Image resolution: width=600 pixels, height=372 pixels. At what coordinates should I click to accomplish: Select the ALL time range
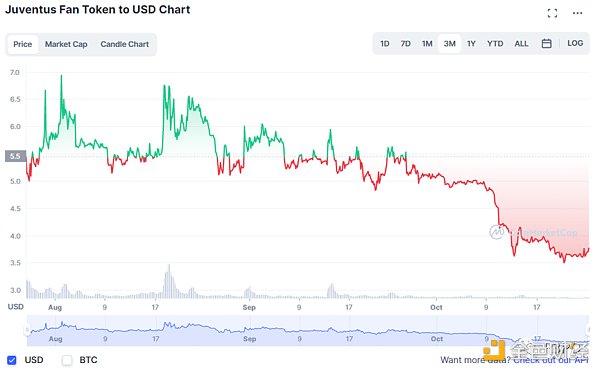click(x=521, y=44)
